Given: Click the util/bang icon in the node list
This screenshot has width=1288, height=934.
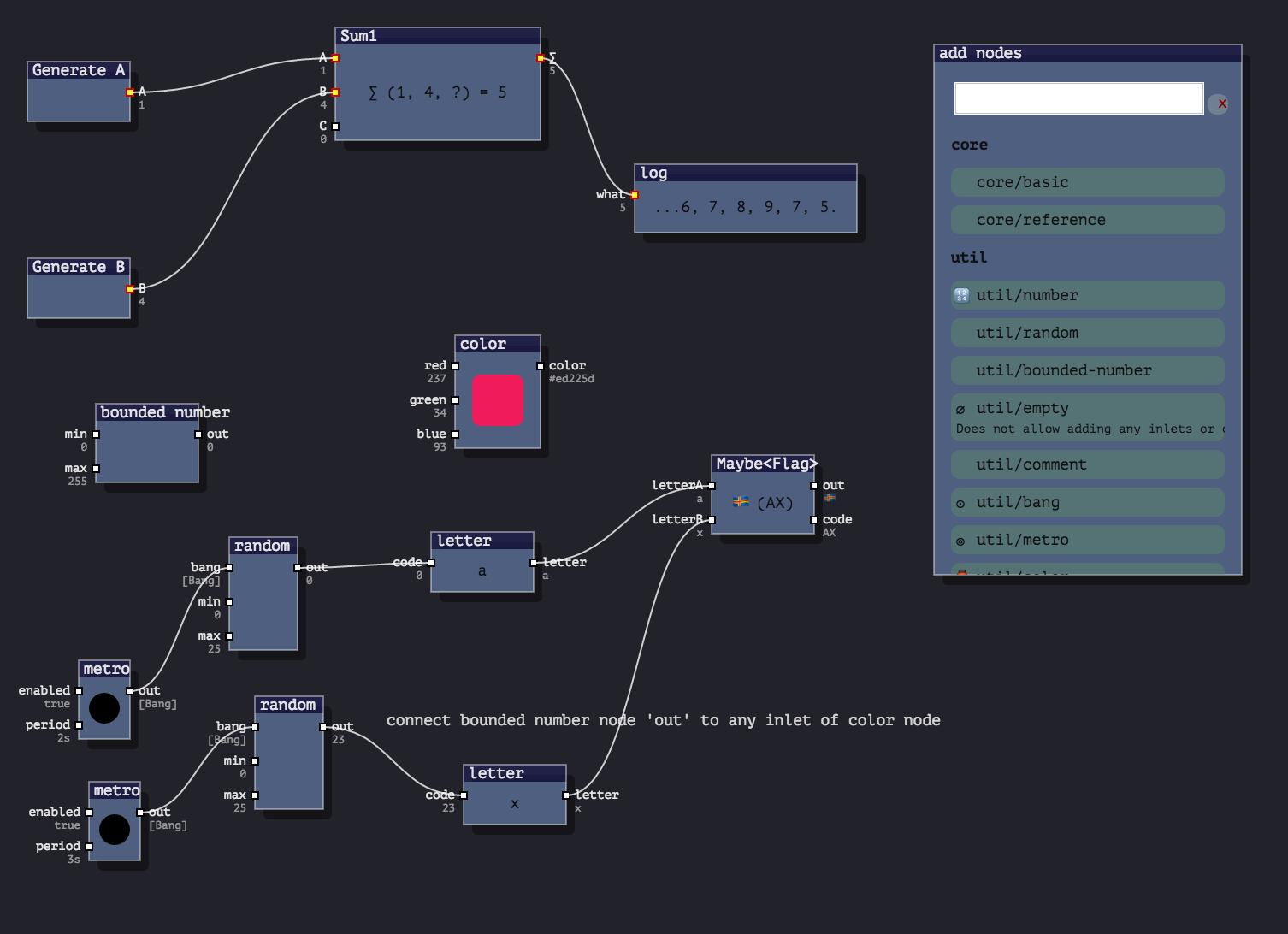Looking at the screenshot, I should pos(960,504).
